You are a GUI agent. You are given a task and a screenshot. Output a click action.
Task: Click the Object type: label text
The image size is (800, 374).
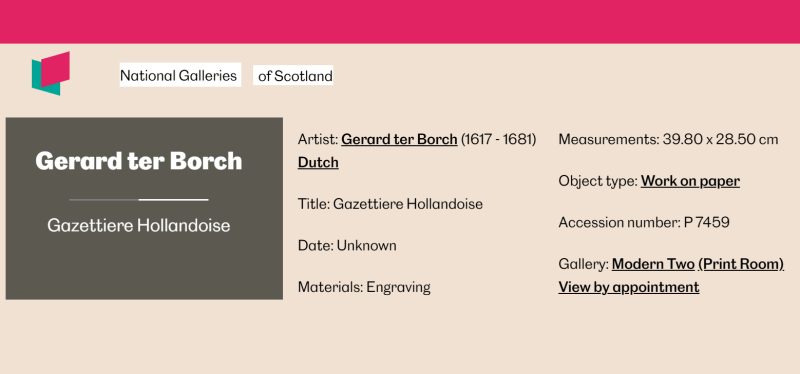click(x=598, y=181)
